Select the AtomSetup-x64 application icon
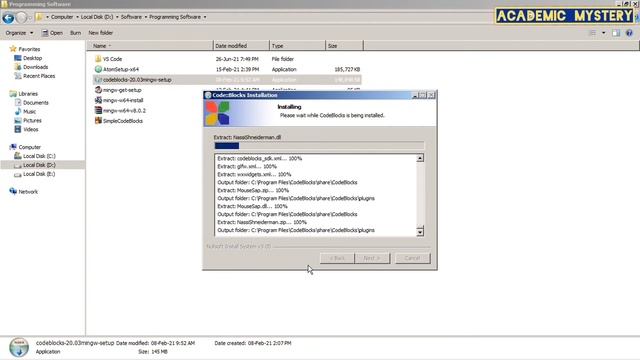 click(x=98, y=69)
